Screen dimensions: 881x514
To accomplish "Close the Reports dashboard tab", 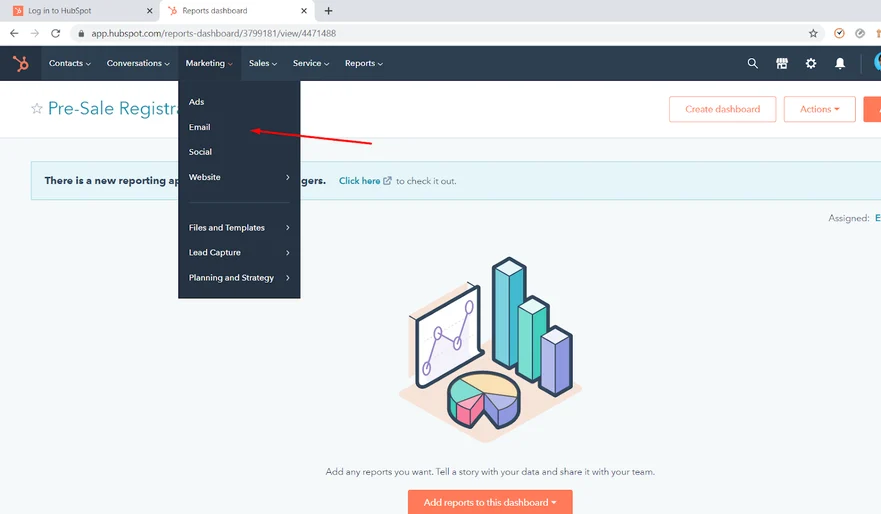I will 304,11.
